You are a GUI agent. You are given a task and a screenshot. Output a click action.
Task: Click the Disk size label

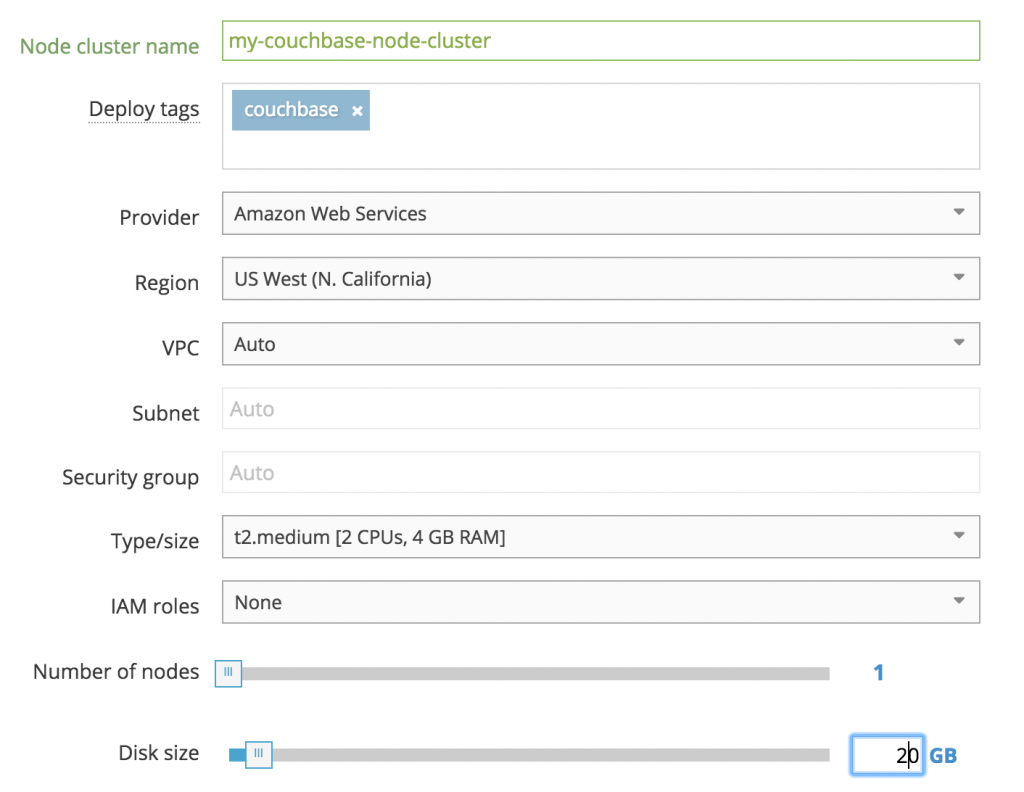[x=159, y=753]
